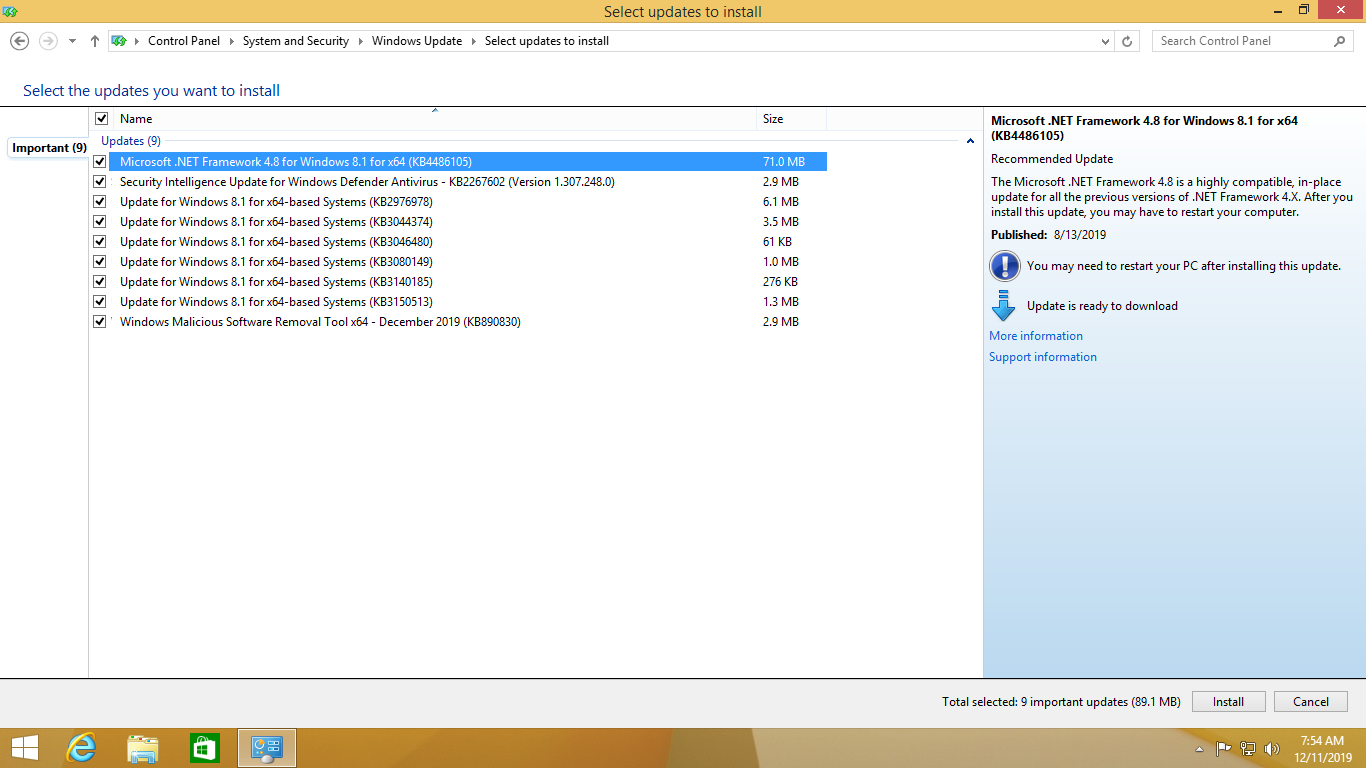Open the Windows Start button
The width and height of the screenshot is (1366, 768).
(x=24, y=748)
